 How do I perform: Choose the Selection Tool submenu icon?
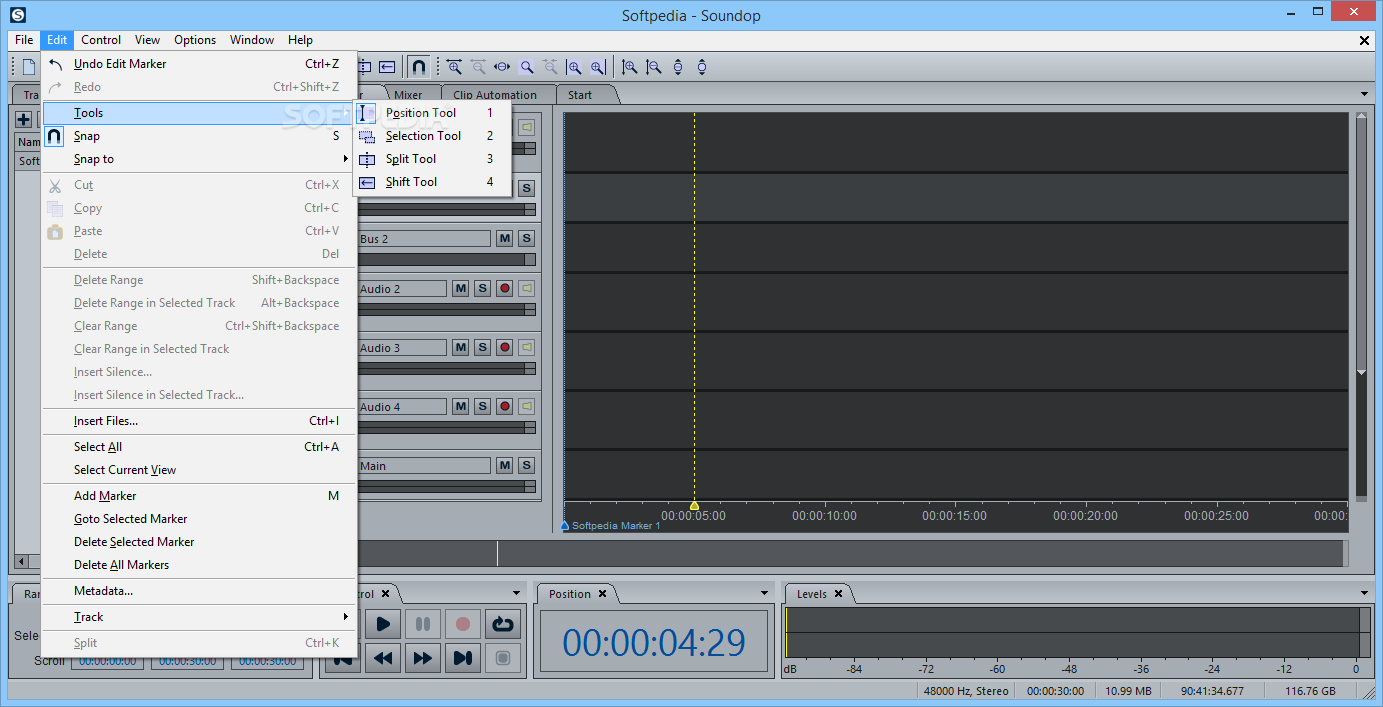click(367, 136)
